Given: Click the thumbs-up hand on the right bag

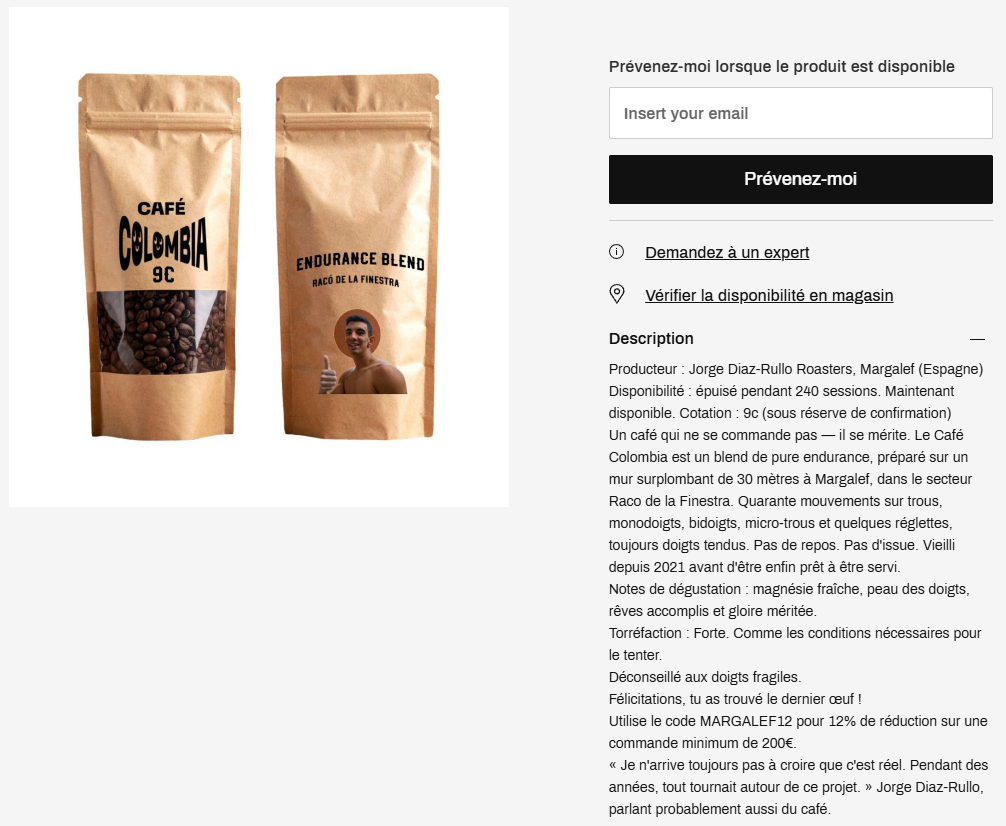Looking at the screenshot, I should tap(327, 375).
